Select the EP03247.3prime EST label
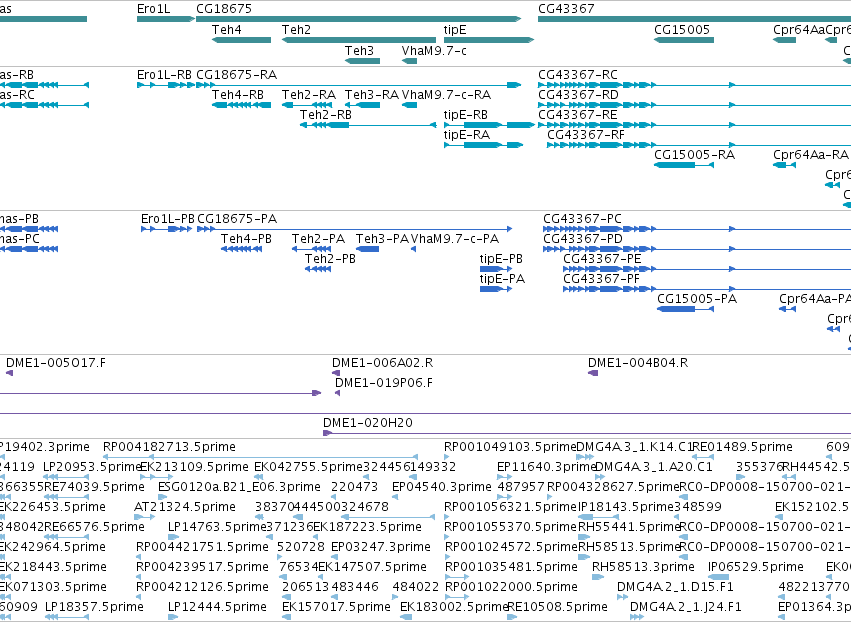Image resolution: width=851 pixels, height=622 pixels. point(381,548)
